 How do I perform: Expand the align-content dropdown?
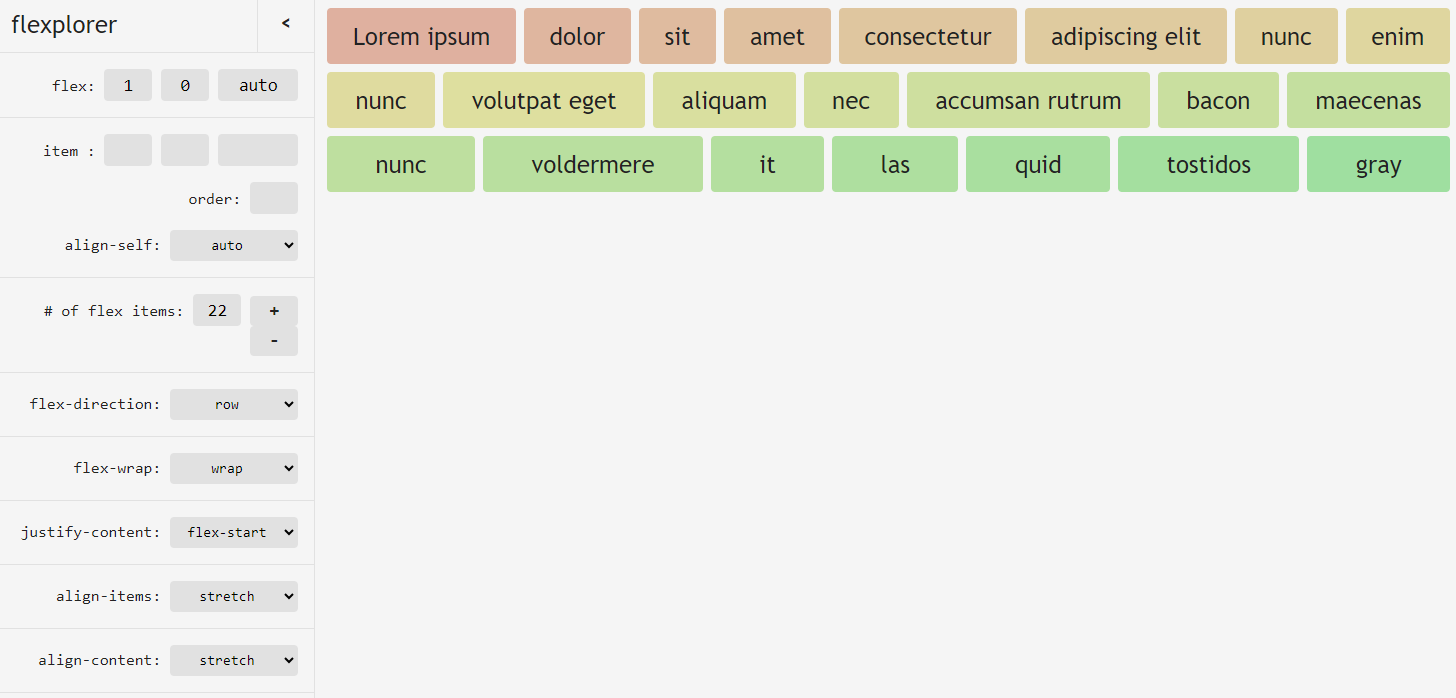[x=234, y=661]
